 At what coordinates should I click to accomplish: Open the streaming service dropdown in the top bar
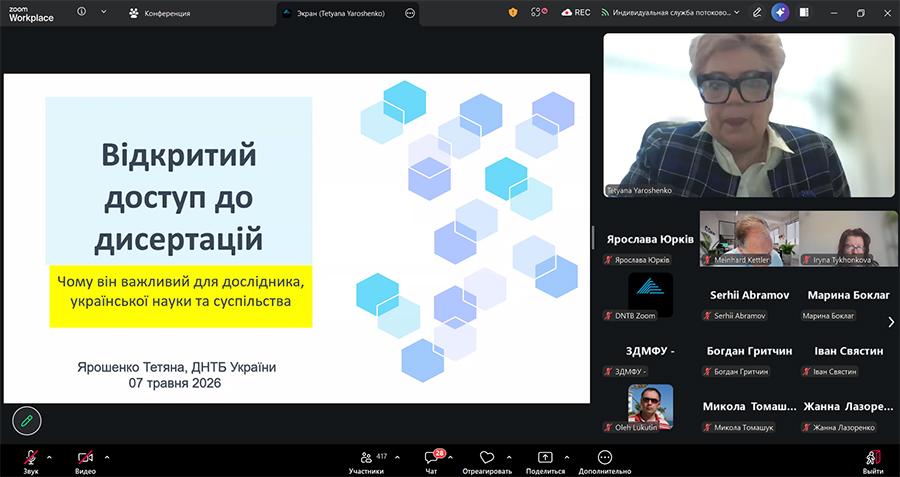[x=670, y=13]
